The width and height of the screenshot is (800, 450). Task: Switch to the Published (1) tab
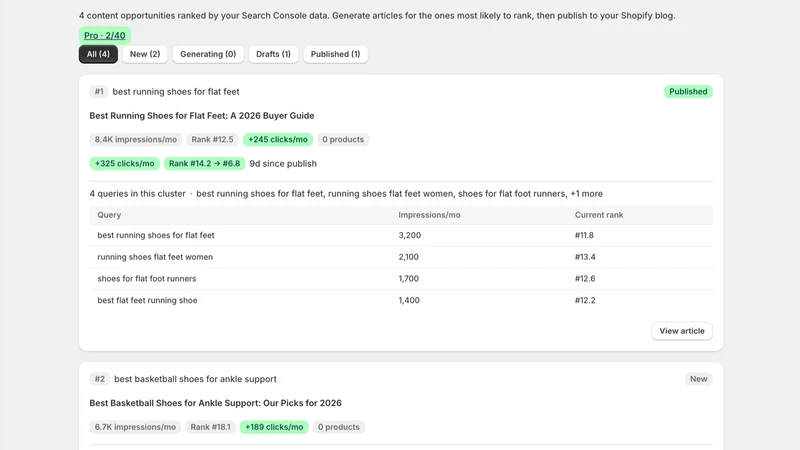pos(335,54)
